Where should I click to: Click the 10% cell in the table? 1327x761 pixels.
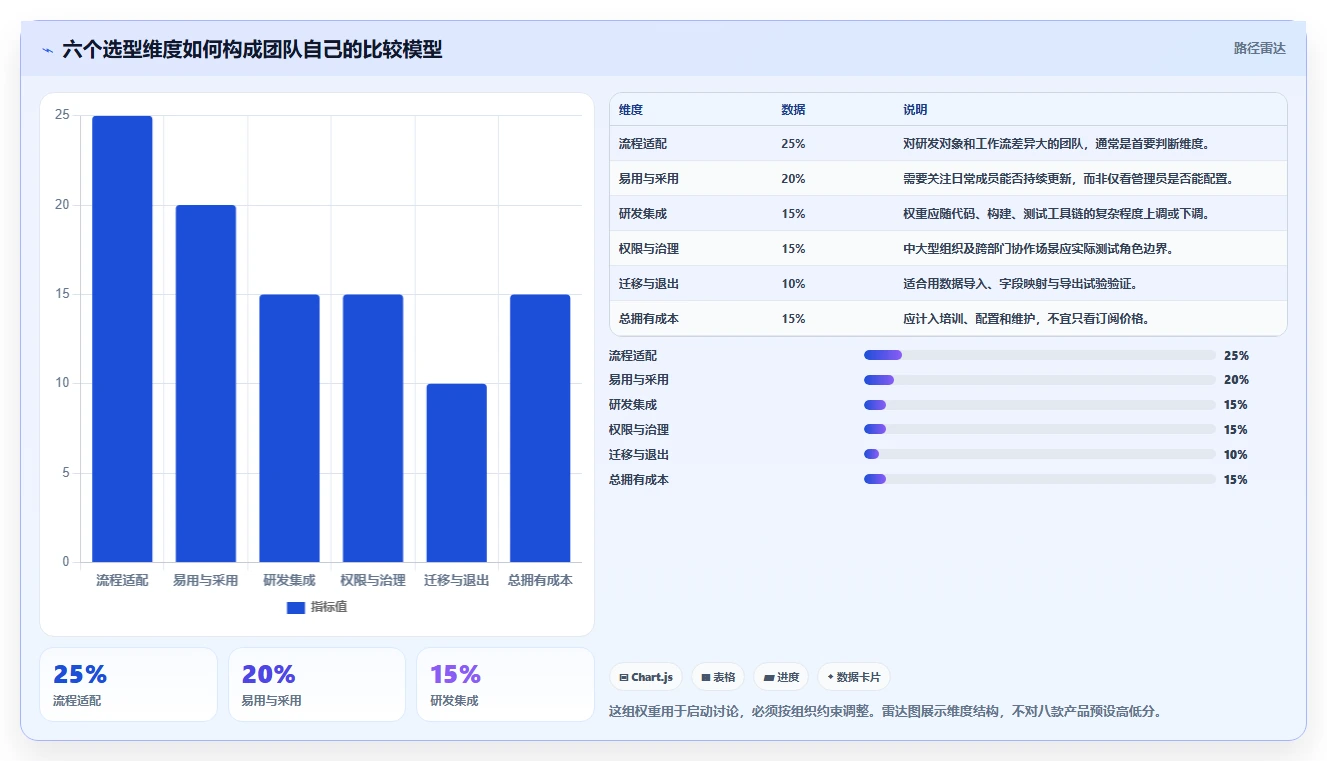pyautogui.click(x=793, y=284)
